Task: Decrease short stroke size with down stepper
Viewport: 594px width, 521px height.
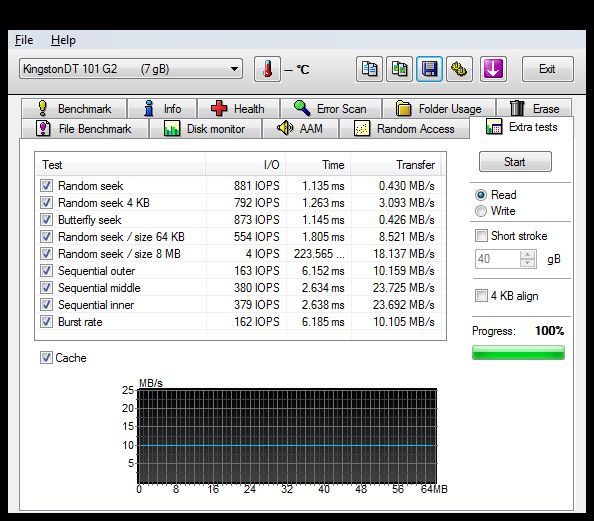Action: tap(528, 263)
